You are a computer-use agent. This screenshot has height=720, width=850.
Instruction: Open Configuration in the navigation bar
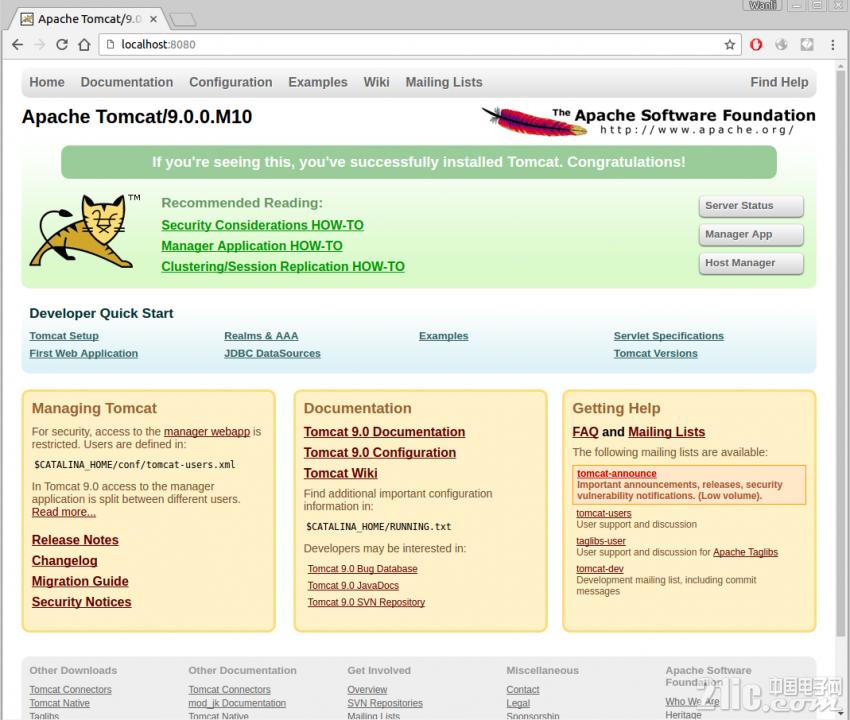(231, 82)
